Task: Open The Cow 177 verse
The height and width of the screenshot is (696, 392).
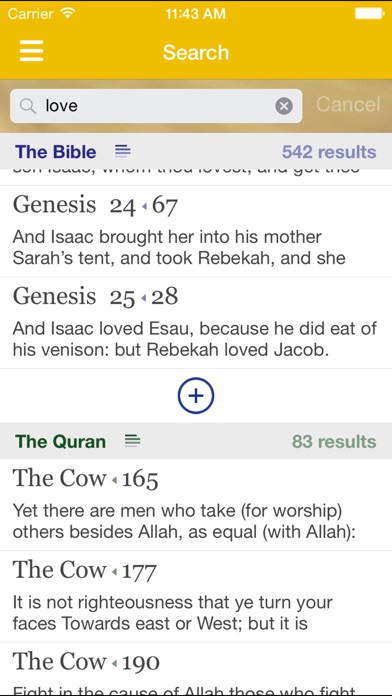Action: pyautogui.click(x=196, y=597)
